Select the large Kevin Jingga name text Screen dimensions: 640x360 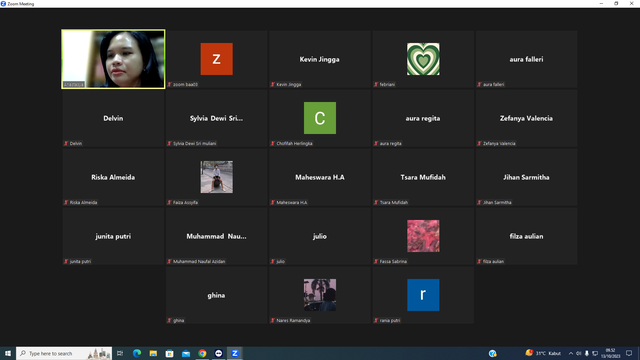pos(320,59)
